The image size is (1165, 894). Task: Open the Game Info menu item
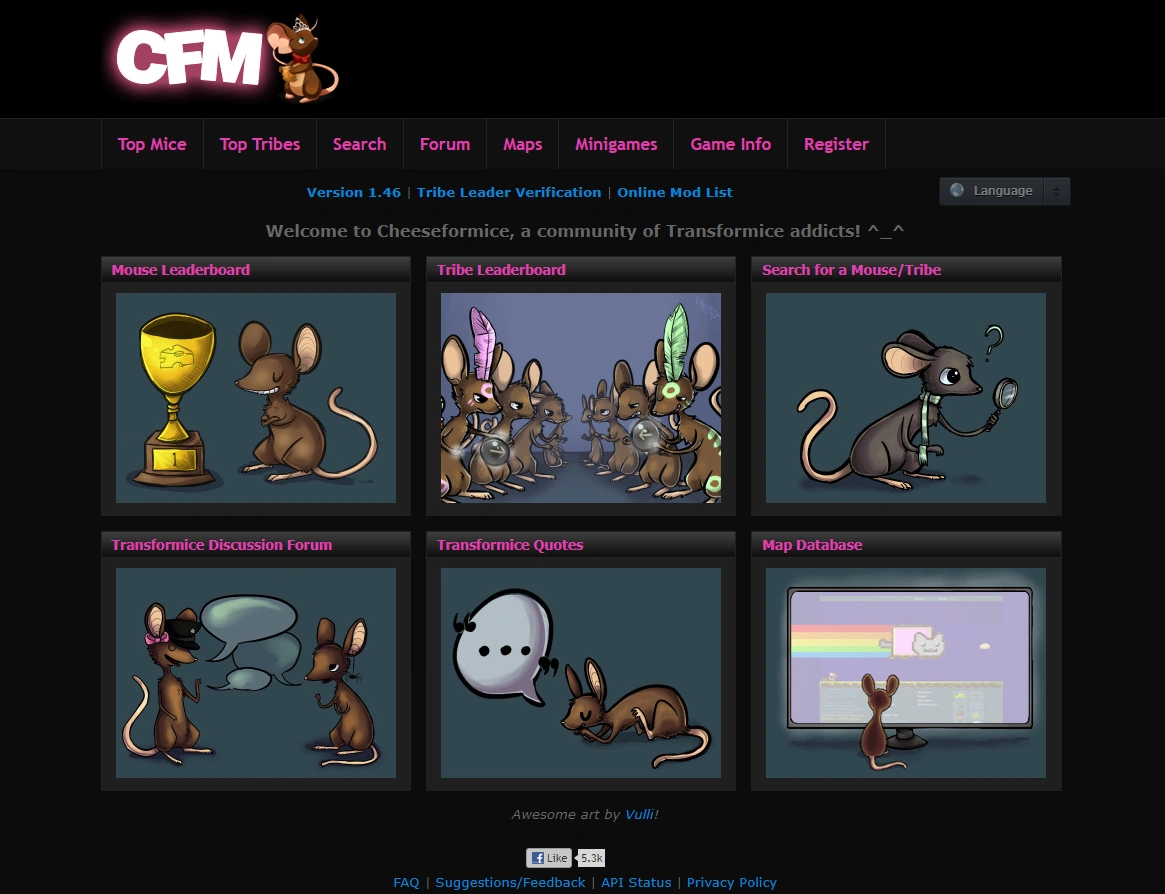pos(730,144)
